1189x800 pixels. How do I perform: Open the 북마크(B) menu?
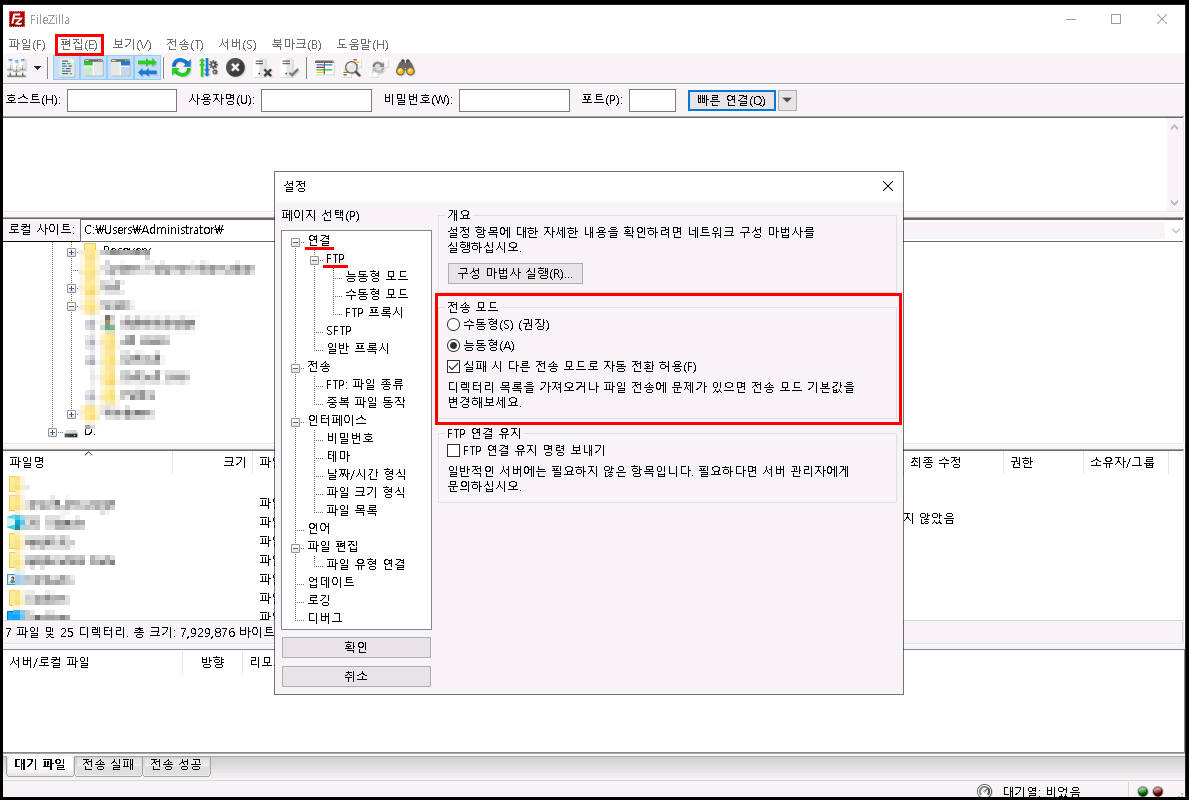tap(296, 45)
